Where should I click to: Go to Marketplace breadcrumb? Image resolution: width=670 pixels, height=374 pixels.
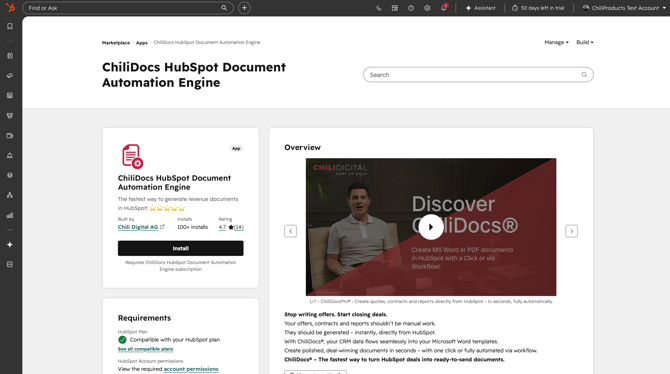pos(116,43)
